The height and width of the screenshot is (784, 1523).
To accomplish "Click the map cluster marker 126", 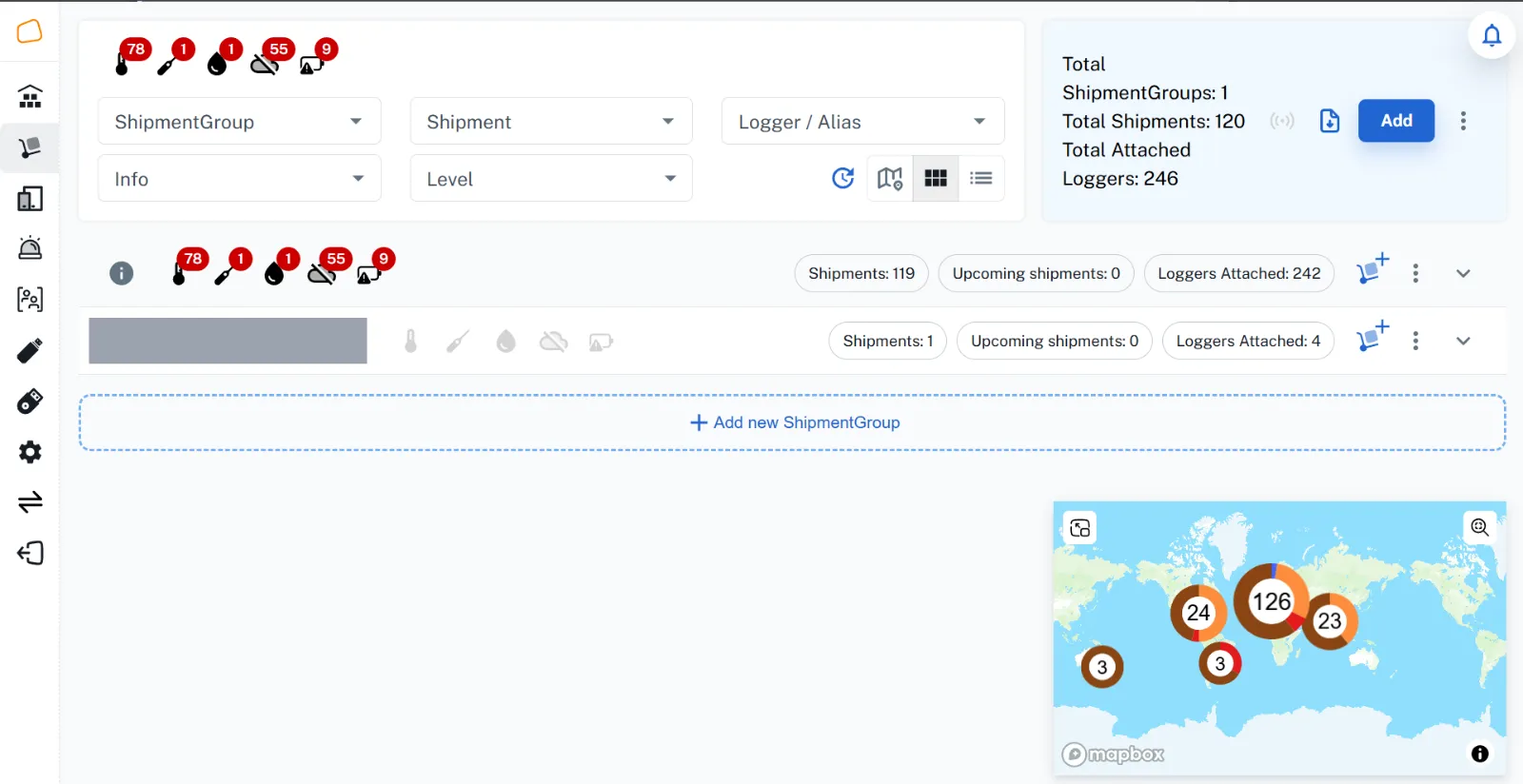I will coord(1271,601).
